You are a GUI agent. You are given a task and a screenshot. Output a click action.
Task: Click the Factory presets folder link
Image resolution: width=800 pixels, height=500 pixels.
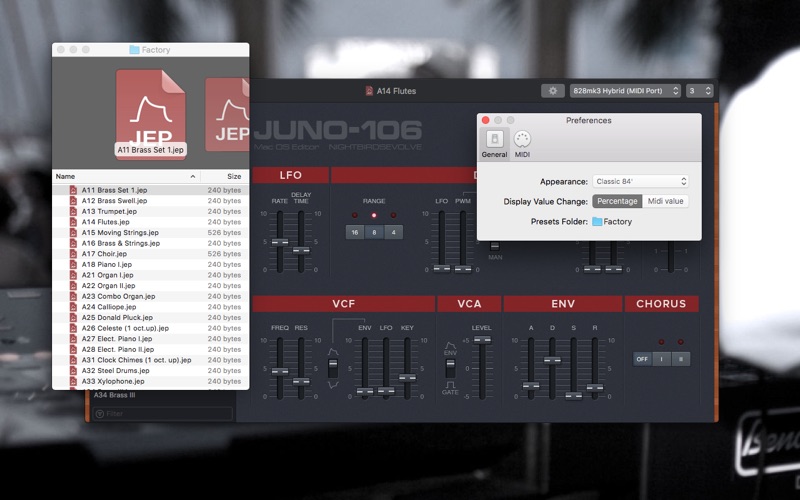pyautogui.click(x=612, y=221)
